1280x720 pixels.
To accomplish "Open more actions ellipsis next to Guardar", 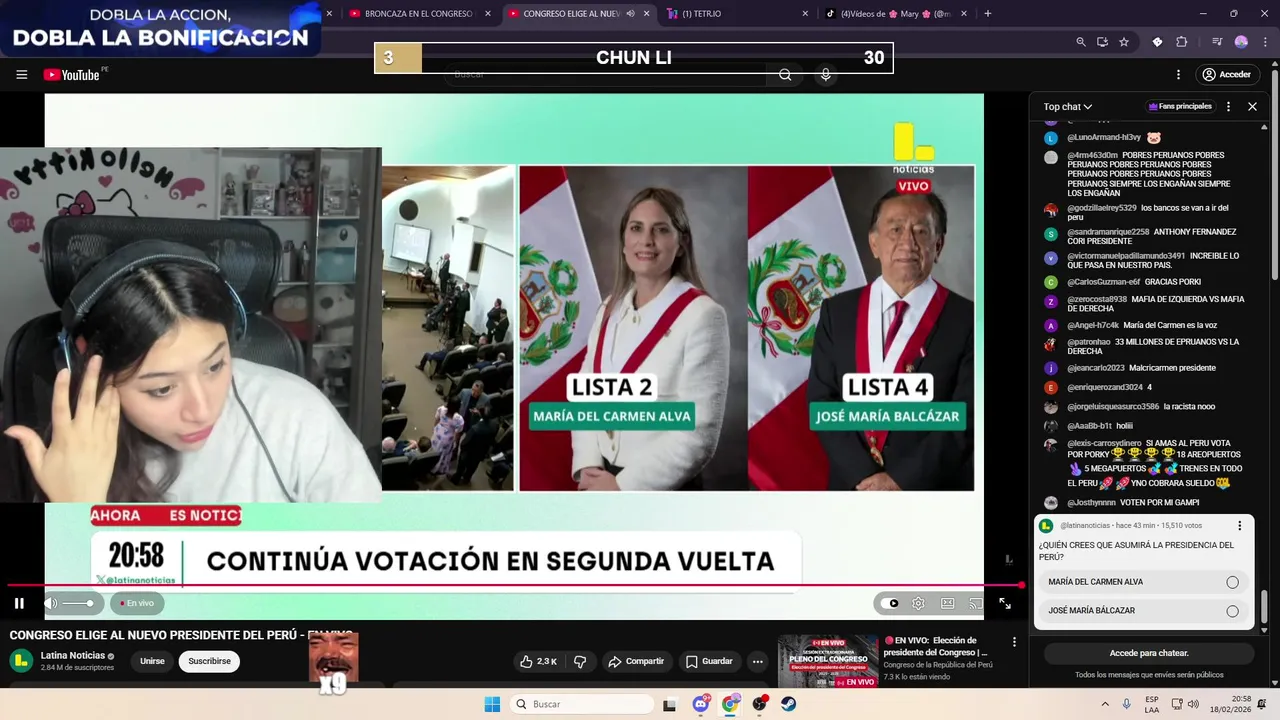I will coord(758,661).
